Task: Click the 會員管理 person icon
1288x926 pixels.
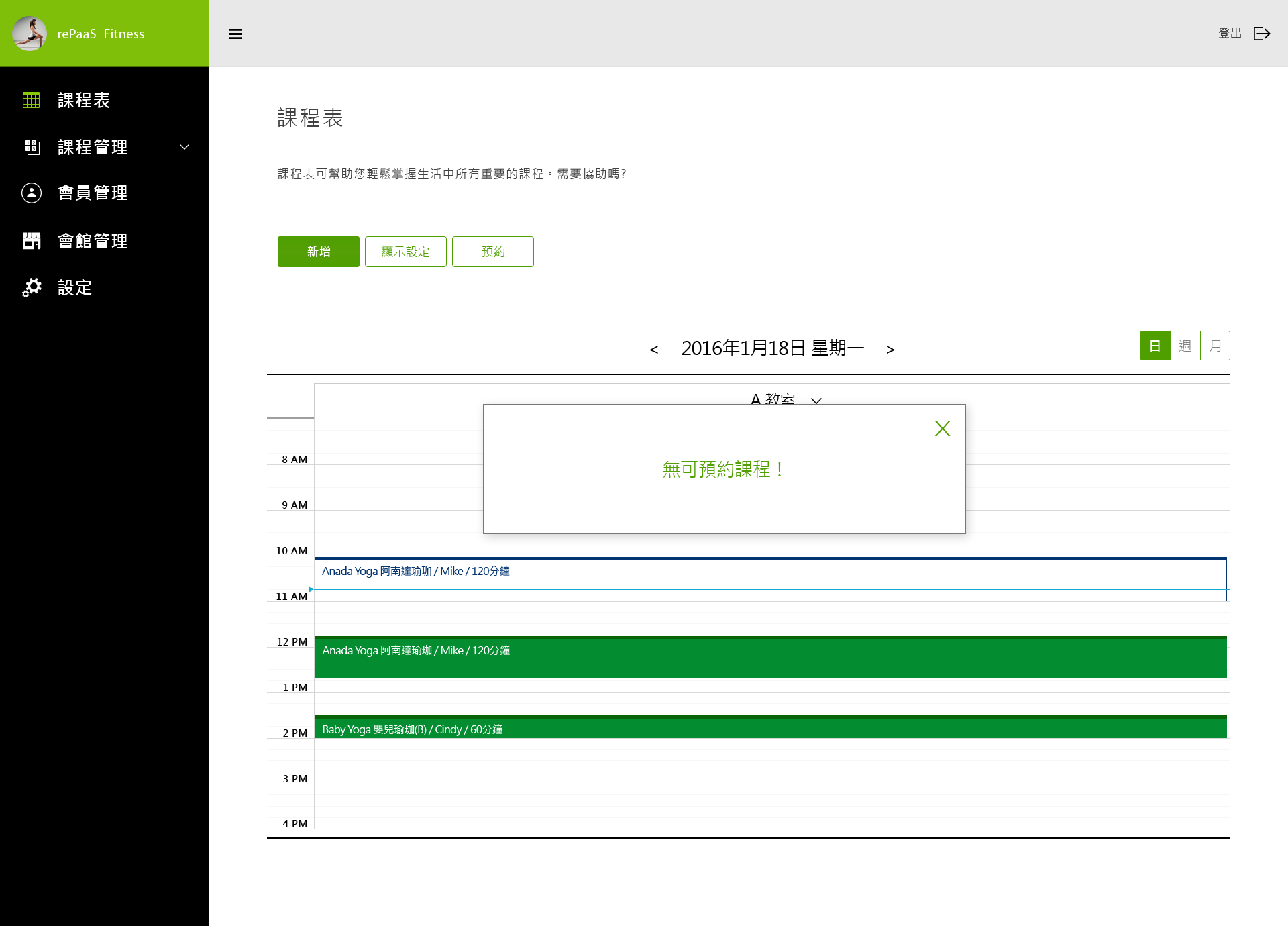Action: click(32, 193)
